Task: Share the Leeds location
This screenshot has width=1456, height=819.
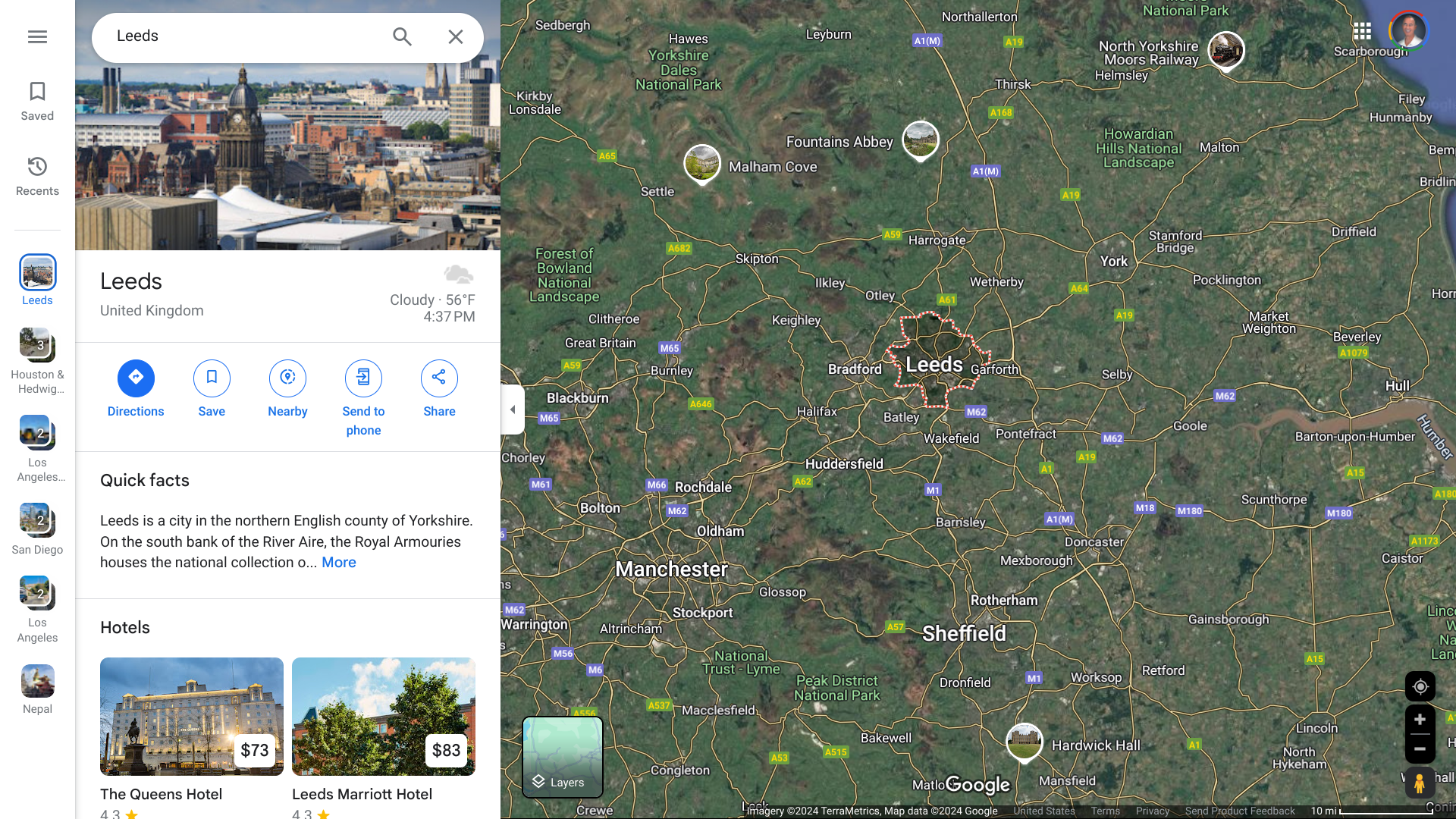Action: point(439,389)
